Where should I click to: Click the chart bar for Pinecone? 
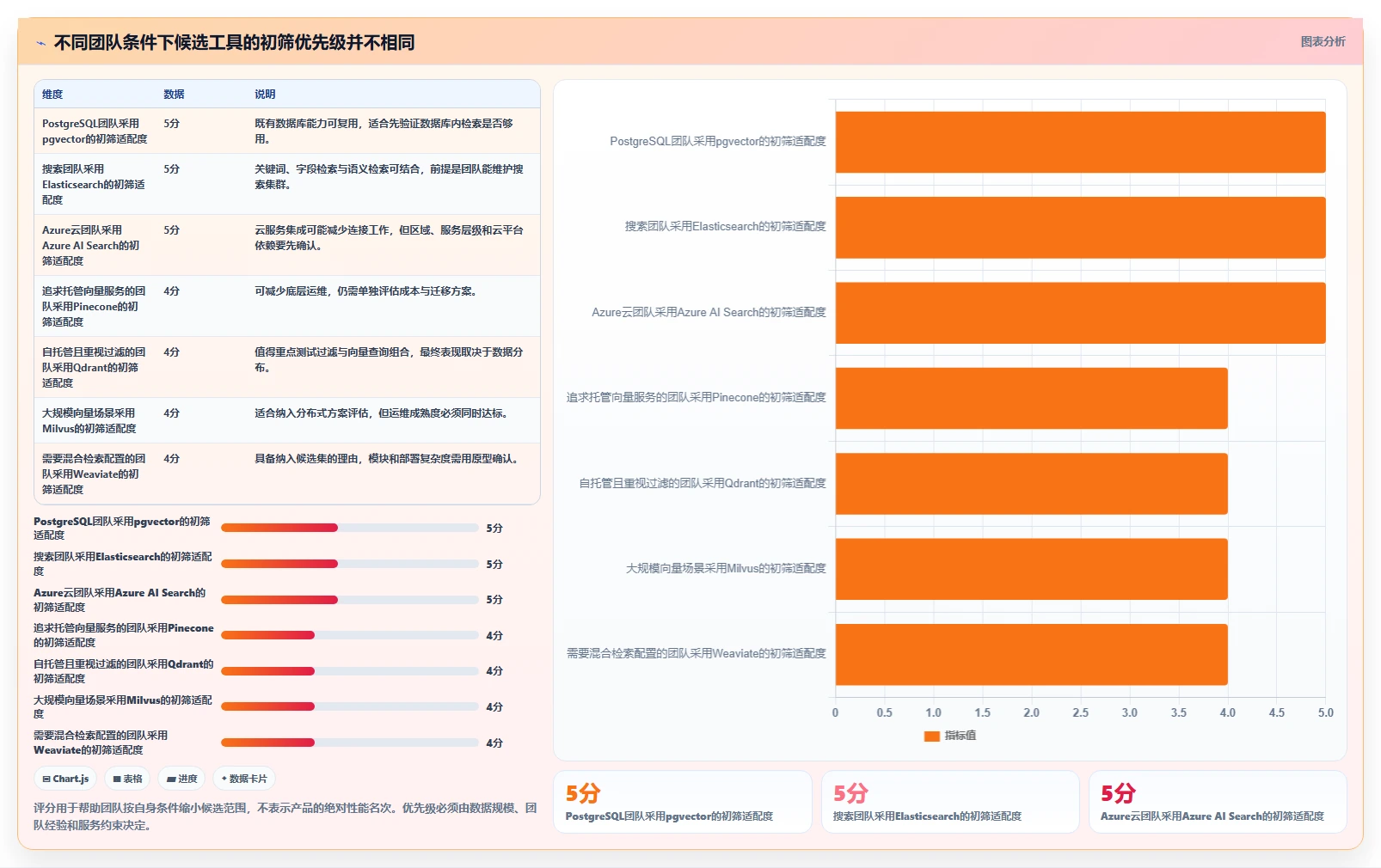pyautogui.click(x=1031, y=398)
